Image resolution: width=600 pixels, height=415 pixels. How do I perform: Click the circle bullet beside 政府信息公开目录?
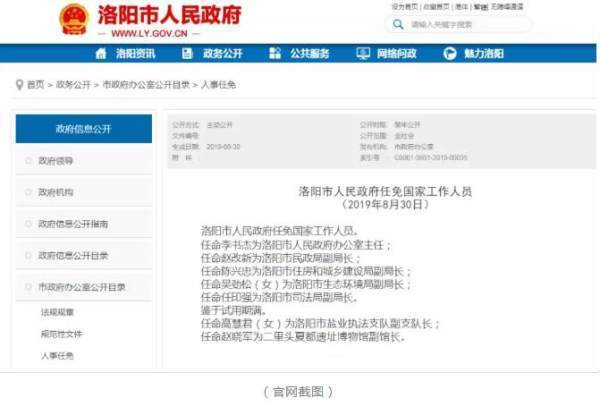pos(28,255)
